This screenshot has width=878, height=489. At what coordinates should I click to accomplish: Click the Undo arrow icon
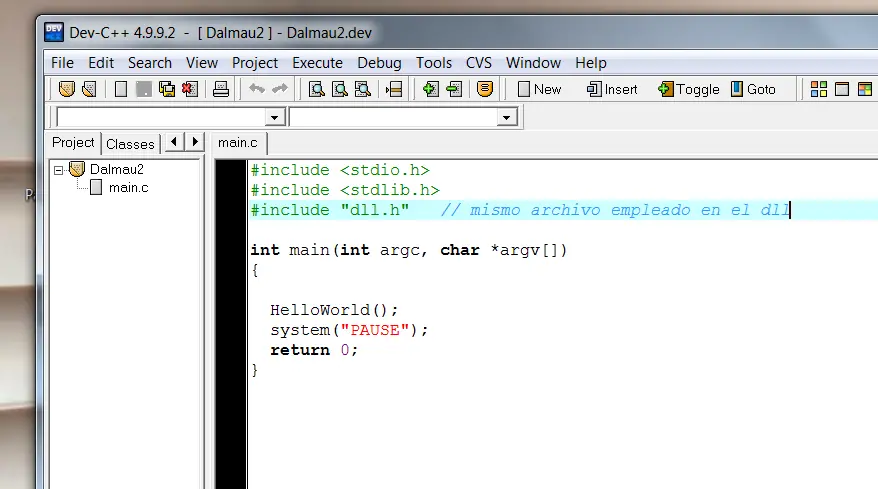click(256, 89)
